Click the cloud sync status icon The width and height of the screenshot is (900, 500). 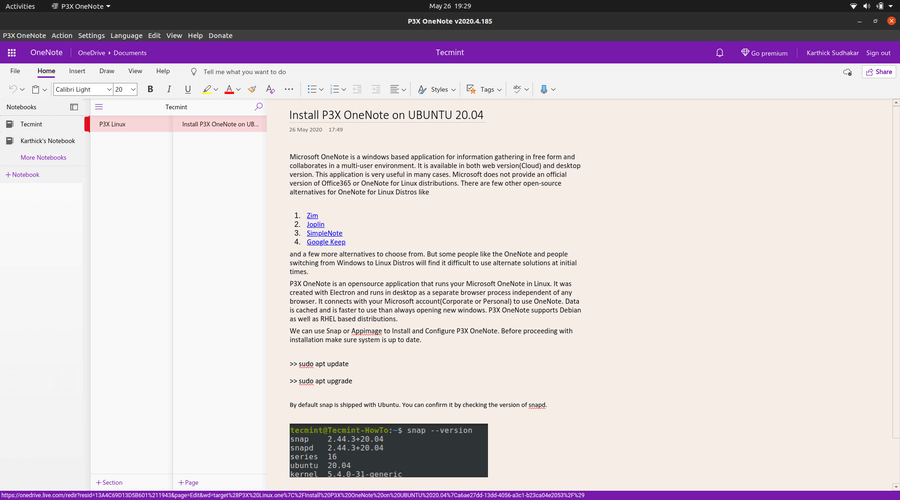click(x=847, y=72)
